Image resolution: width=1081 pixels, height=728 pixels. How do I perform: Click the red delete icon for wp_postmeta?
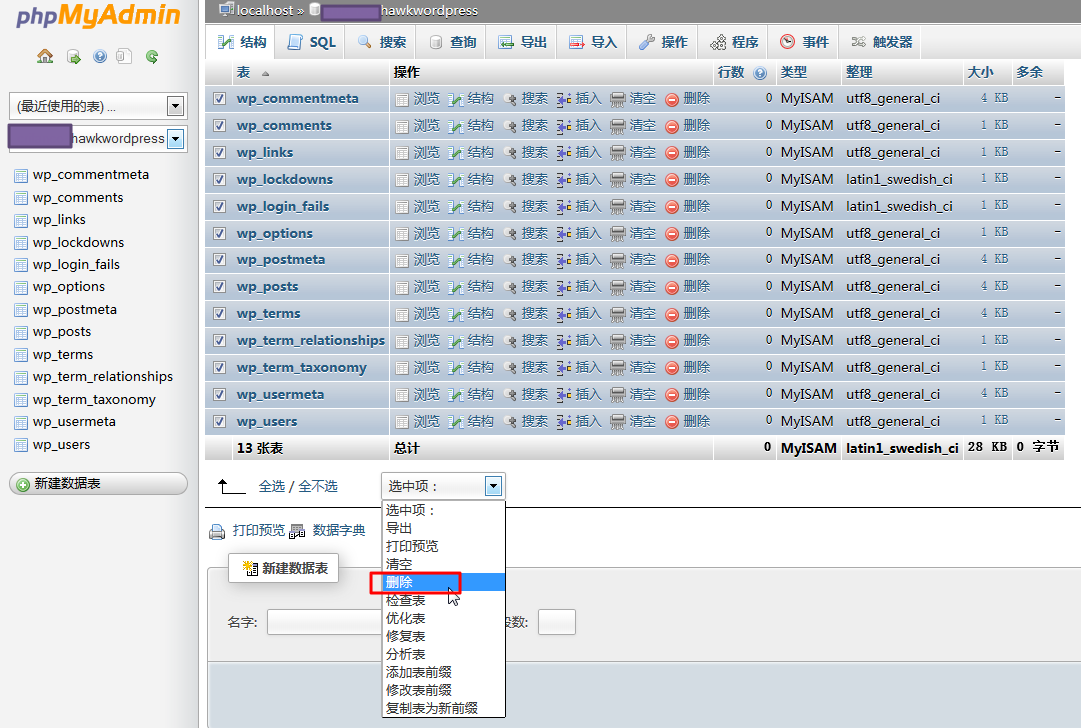point(672,261)
